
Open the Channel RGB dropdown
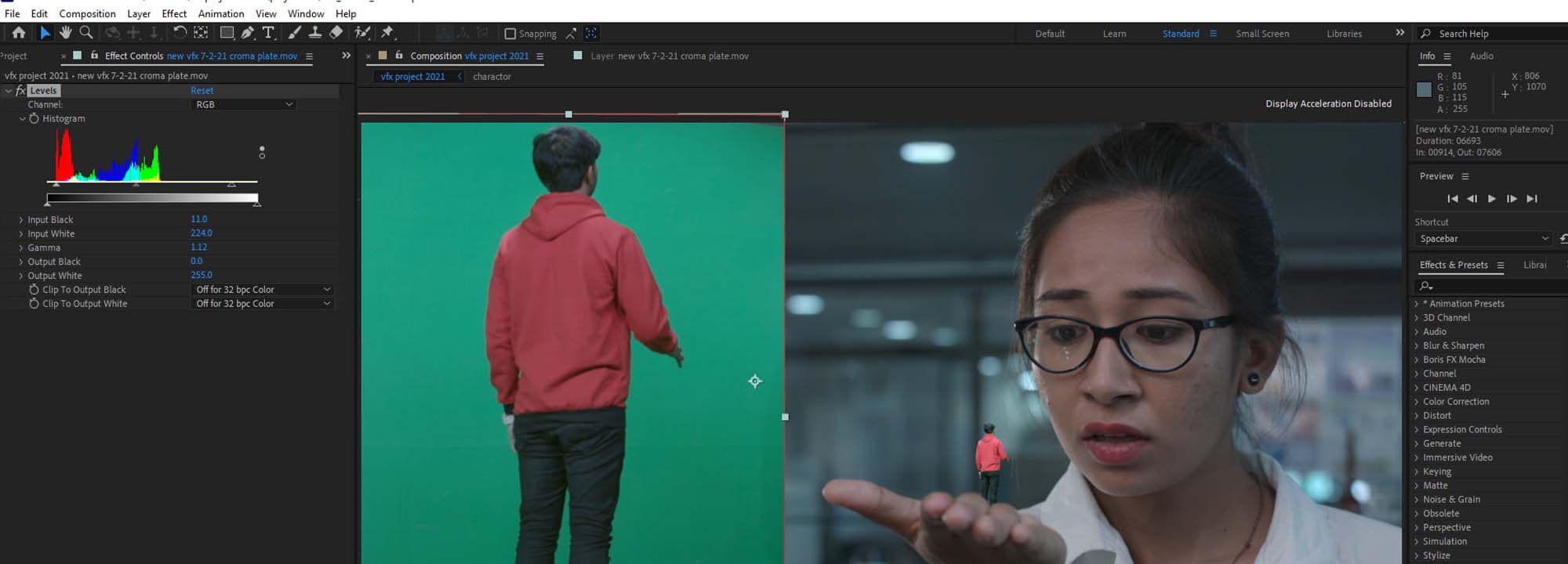[x=243, y=104]
